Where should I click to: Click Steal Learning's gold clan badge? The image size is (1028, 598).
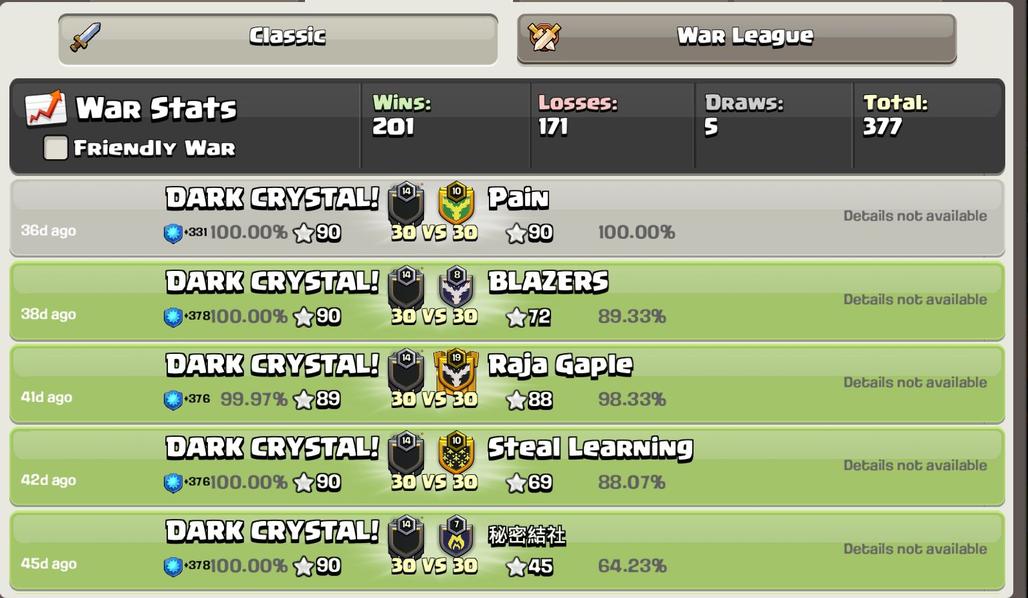point(456,452)
